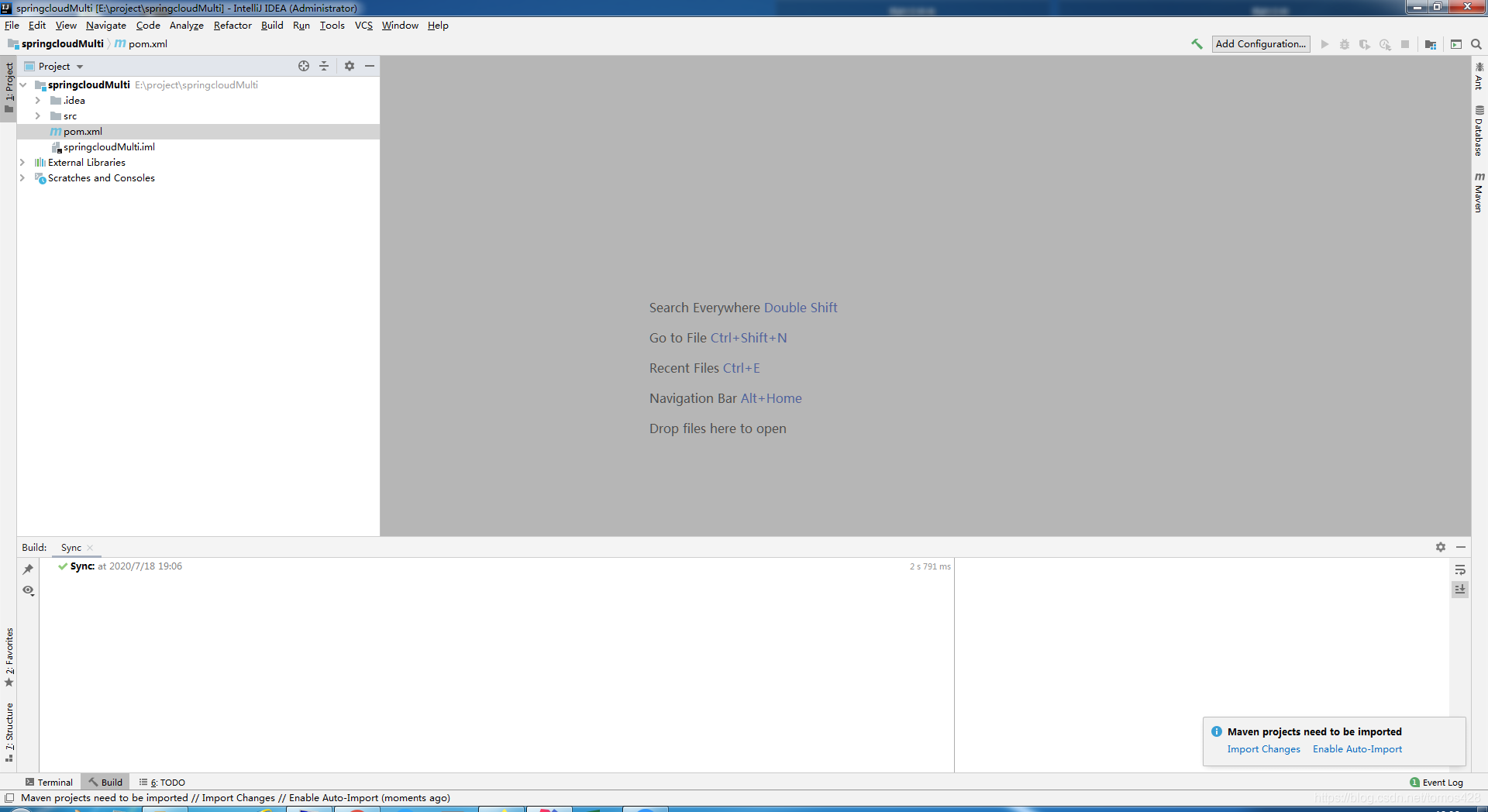Open the Help menu
This screenshot has width=1488, height=812.
(438, 26)
